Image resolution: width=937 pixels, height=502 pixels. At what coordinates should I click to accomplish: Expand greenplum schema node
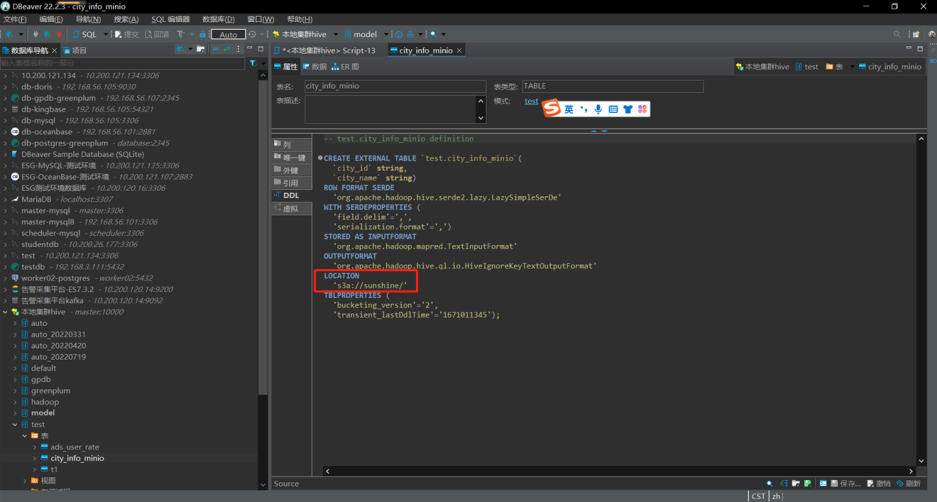click(15, 391)
